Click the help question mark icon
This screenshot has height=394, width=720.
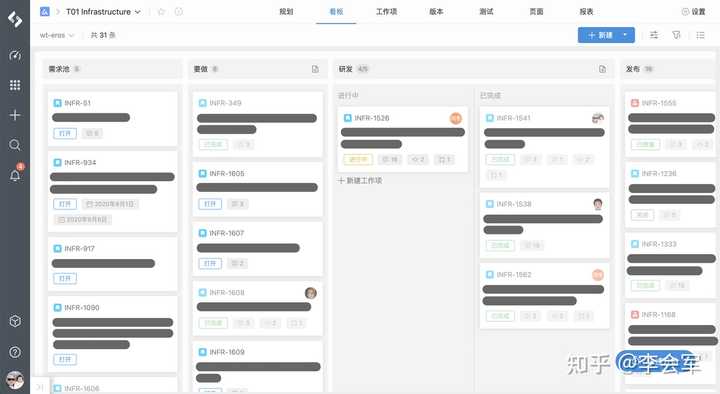coord(15,352)
